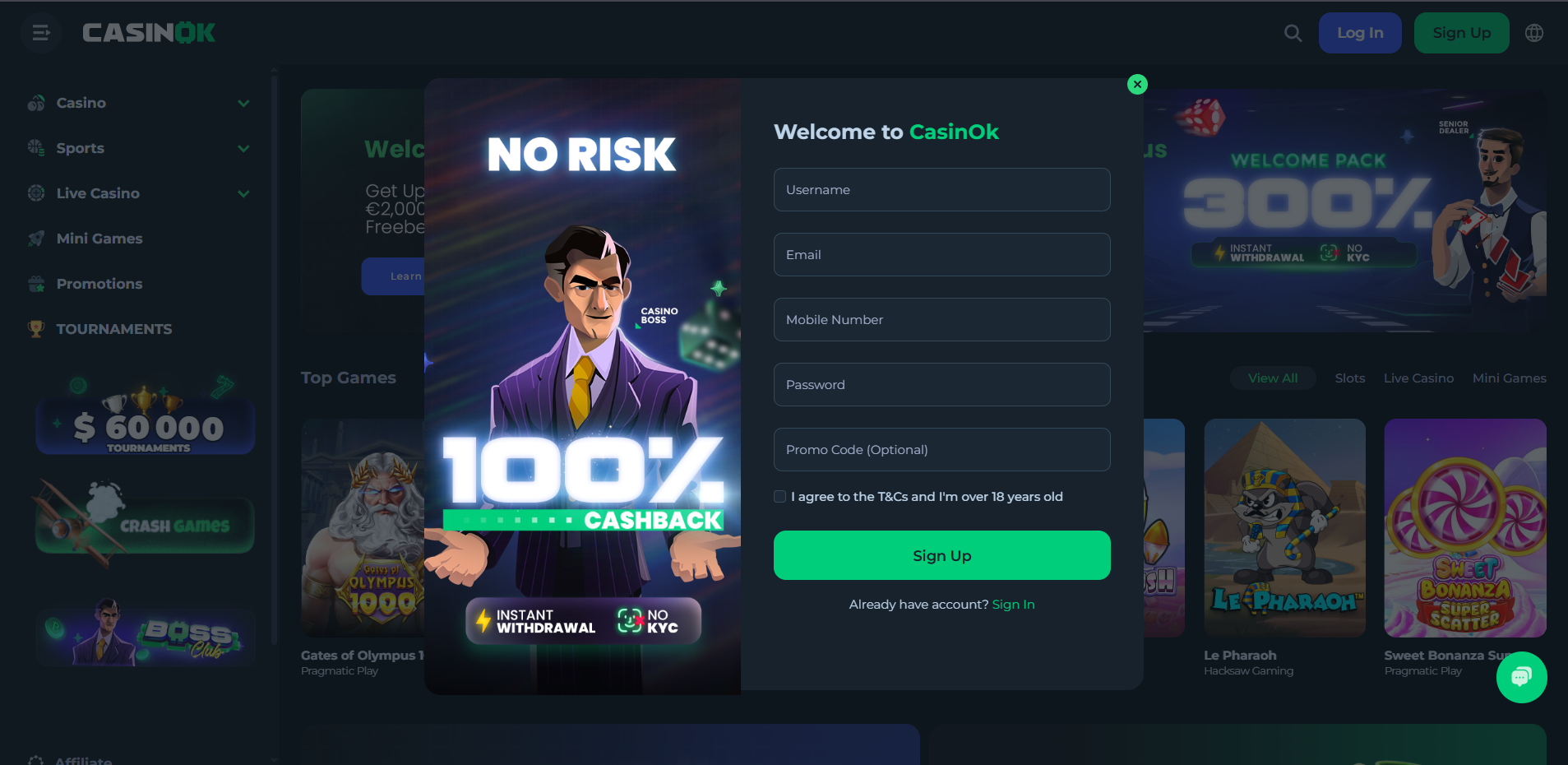Open the hamburger menu icon

click(41, 33)
